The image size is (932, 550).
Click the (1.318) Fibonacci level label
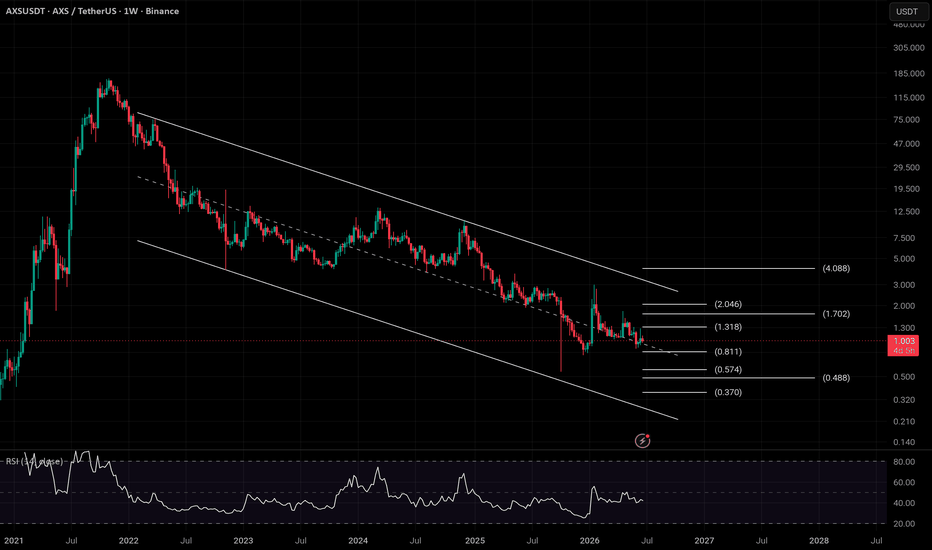[x=728, y=326]
